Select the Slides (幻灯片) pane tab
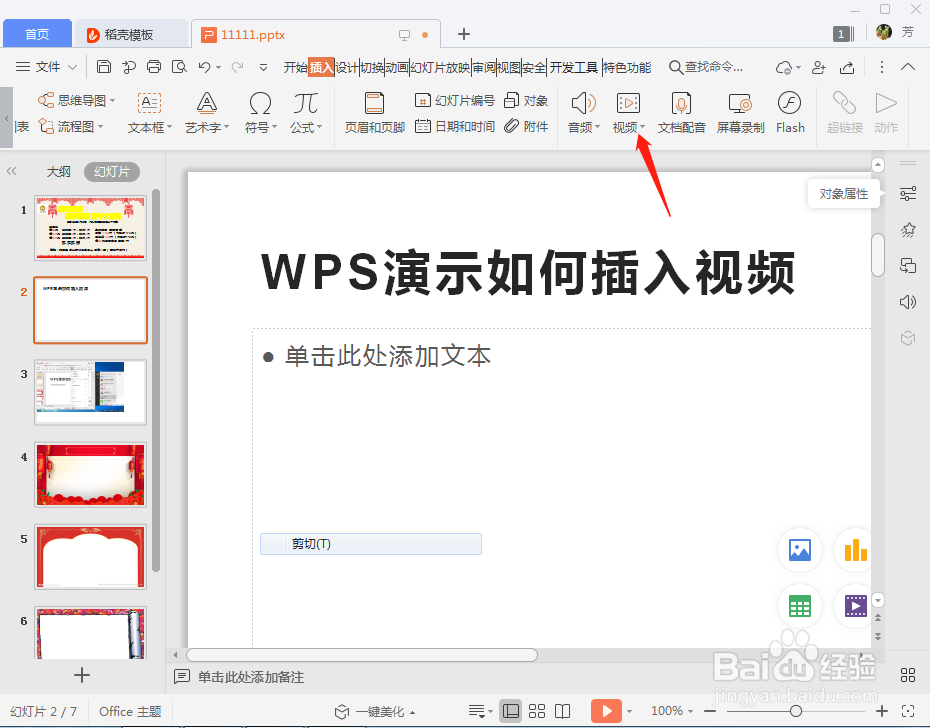 [x=112, y=171]
